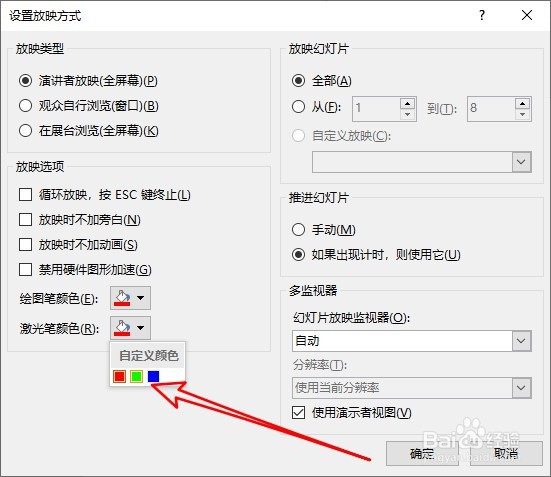Open dialog help question mark

(482, 15)
